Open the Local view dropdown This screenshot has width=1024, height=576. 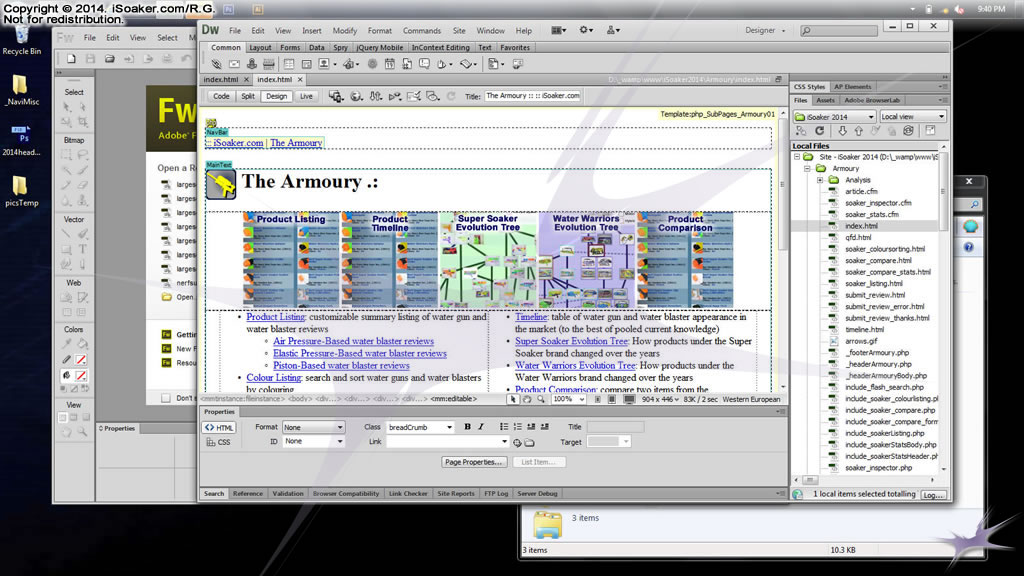[x=912, y=117]
